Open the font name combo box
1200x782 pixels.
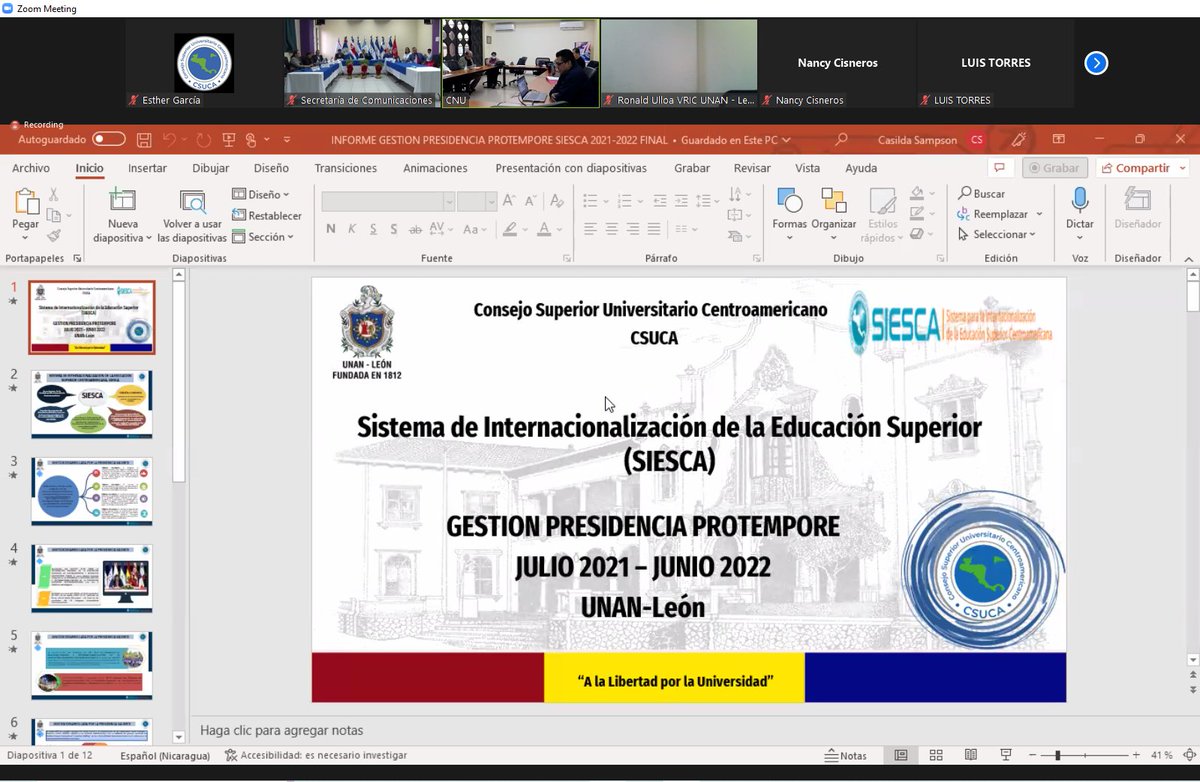coord(388,201)
